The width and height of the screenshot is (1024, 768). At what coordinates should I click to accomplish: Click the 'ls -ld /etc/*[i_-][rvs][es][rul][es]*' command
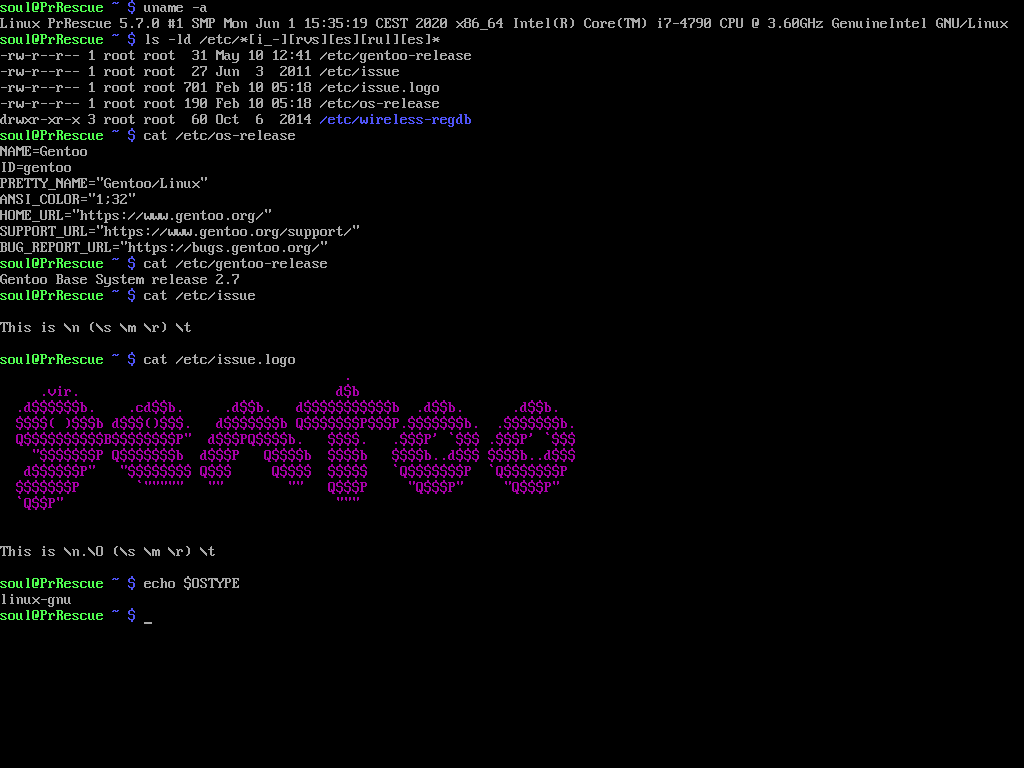click(x=292, y=40)
